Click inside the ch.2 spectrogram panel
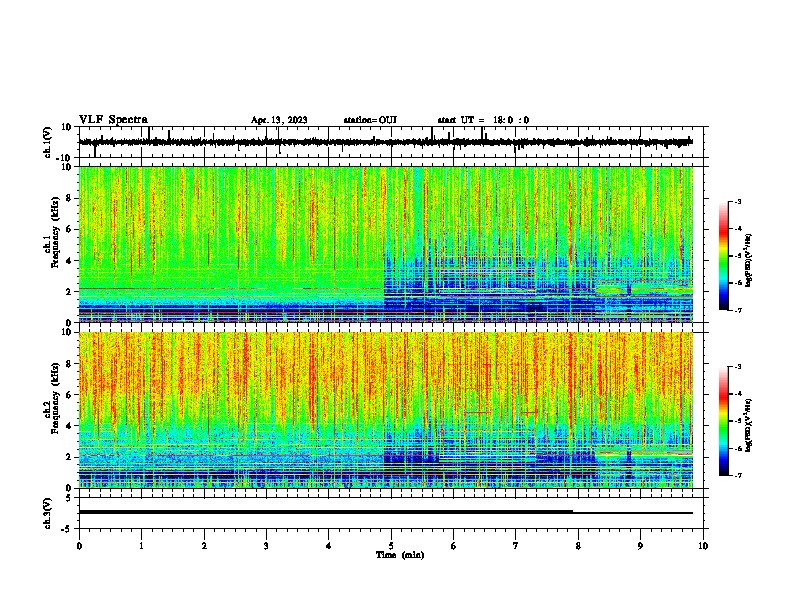 tap(386, 410)
